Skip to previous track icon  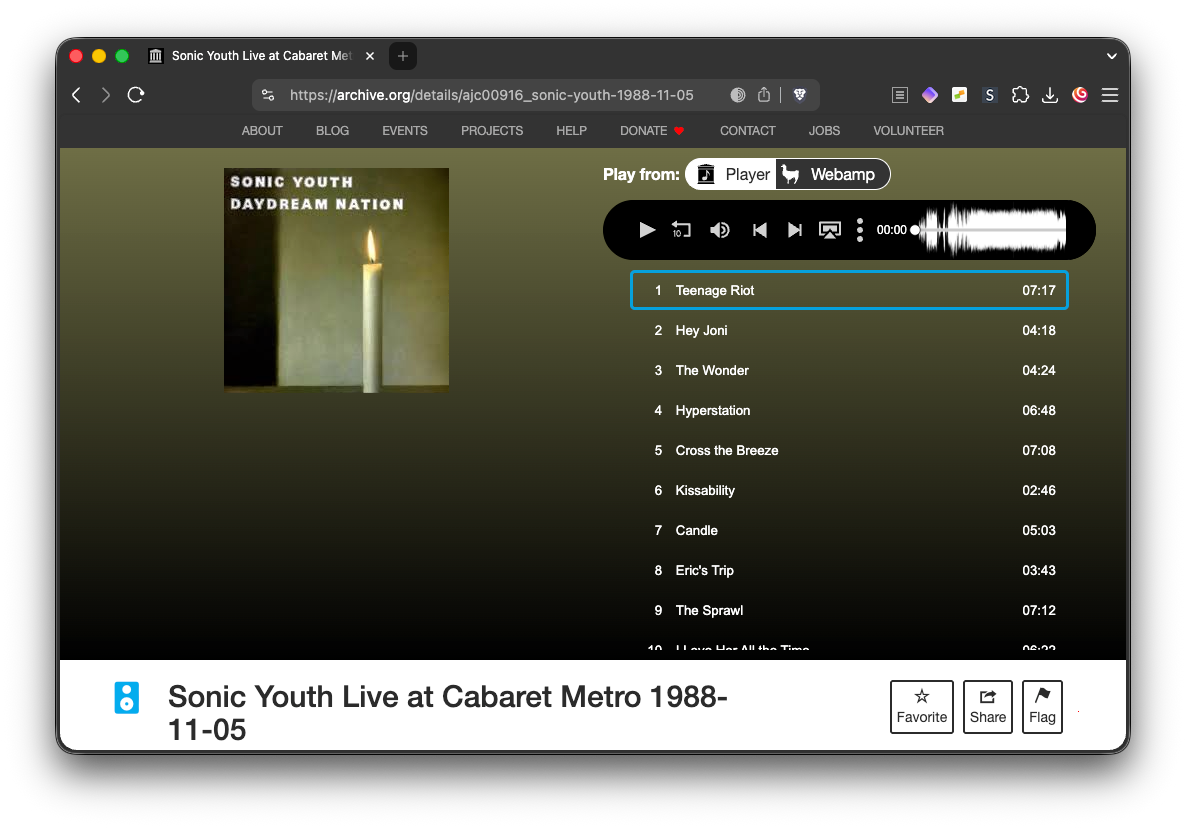759,230
